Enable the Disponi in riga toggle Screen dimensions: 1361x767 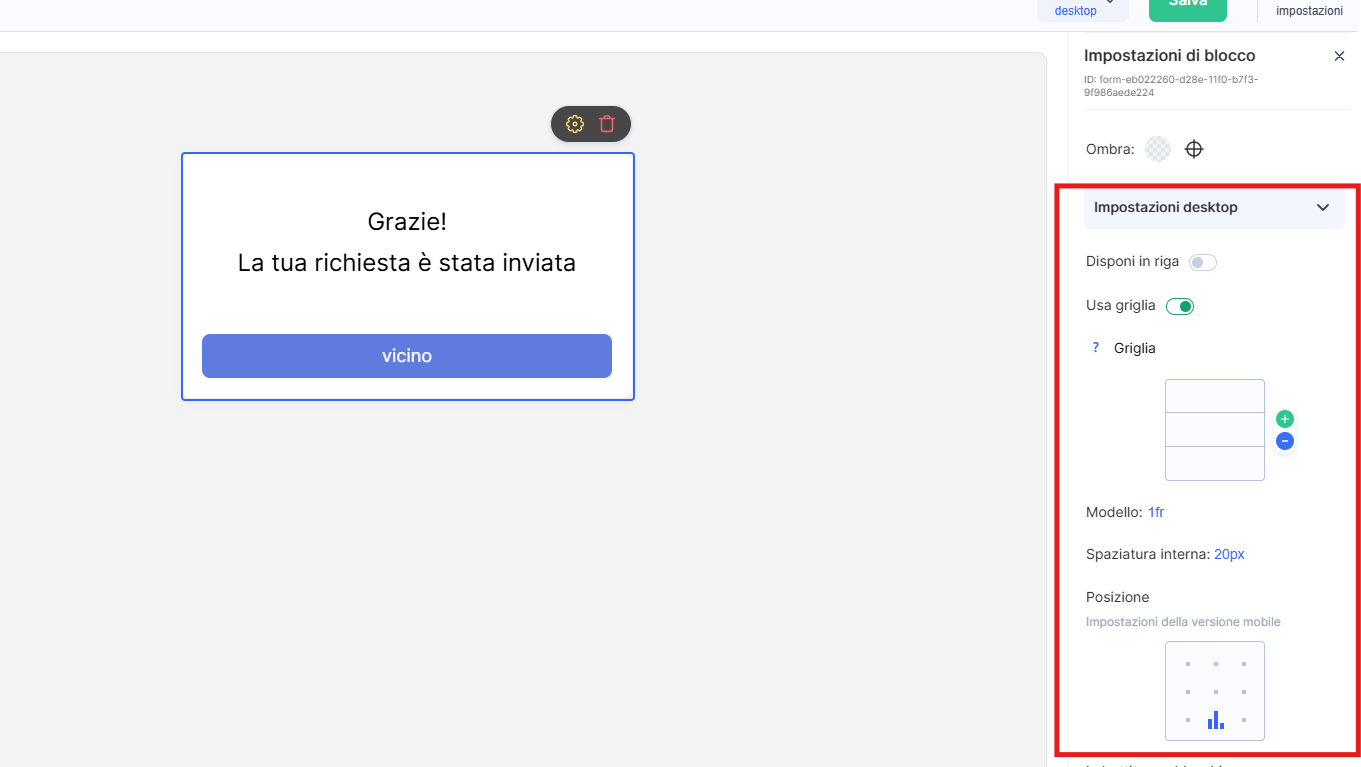1202,262
